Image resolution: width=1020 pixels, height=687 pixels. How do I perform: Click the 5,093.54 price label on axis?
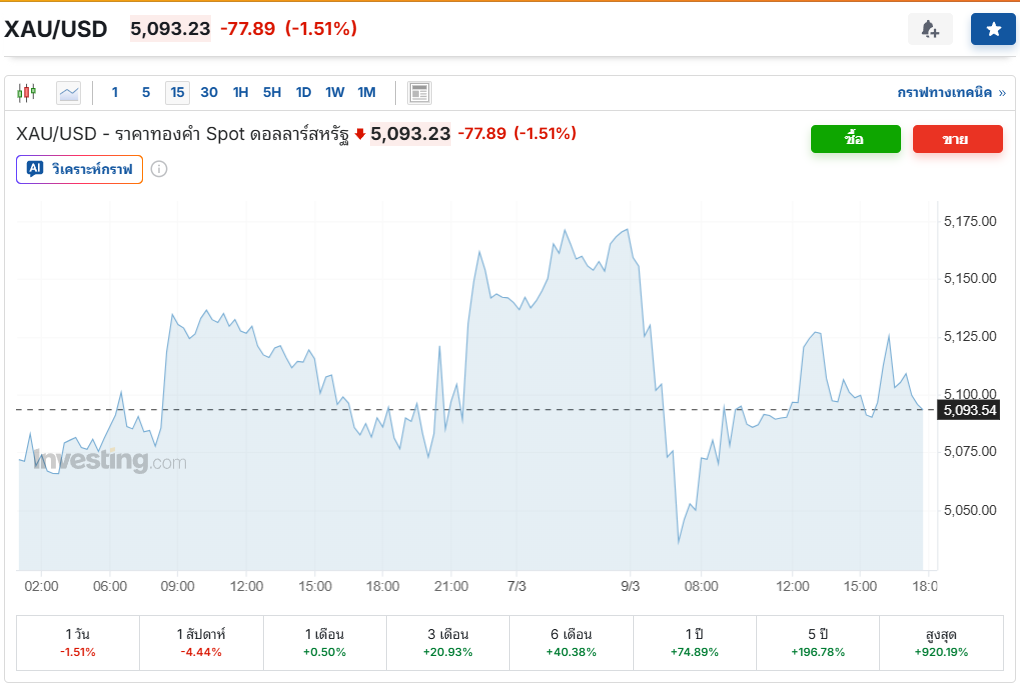pos(967,410)
